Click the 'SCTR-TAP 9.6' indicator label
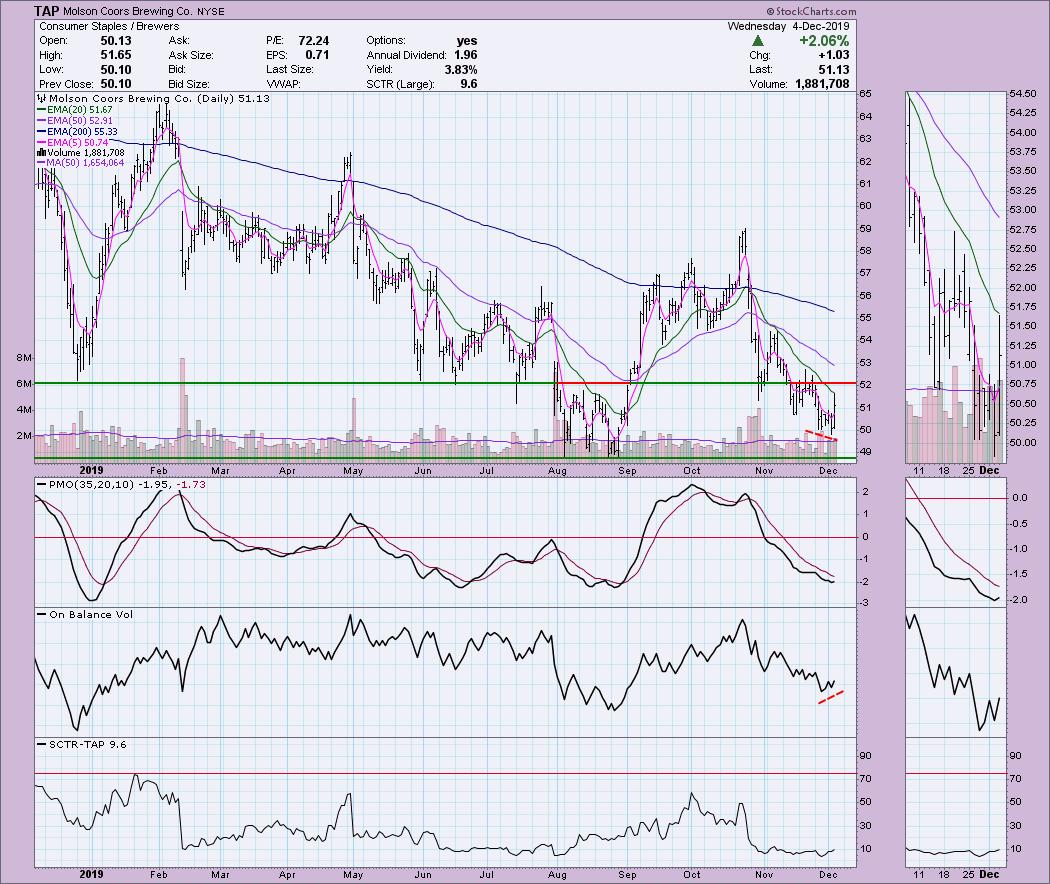The width and height of the screenshot is (1050, 884). [88, 744]
